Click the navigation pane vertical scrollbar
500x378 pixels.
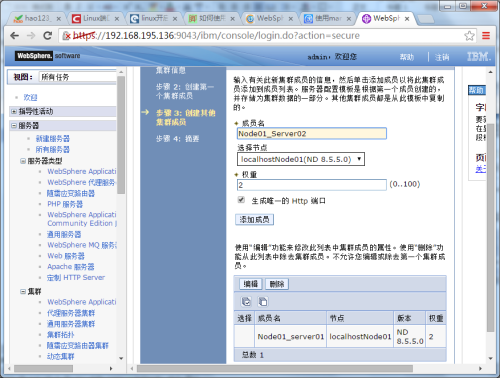121,135
